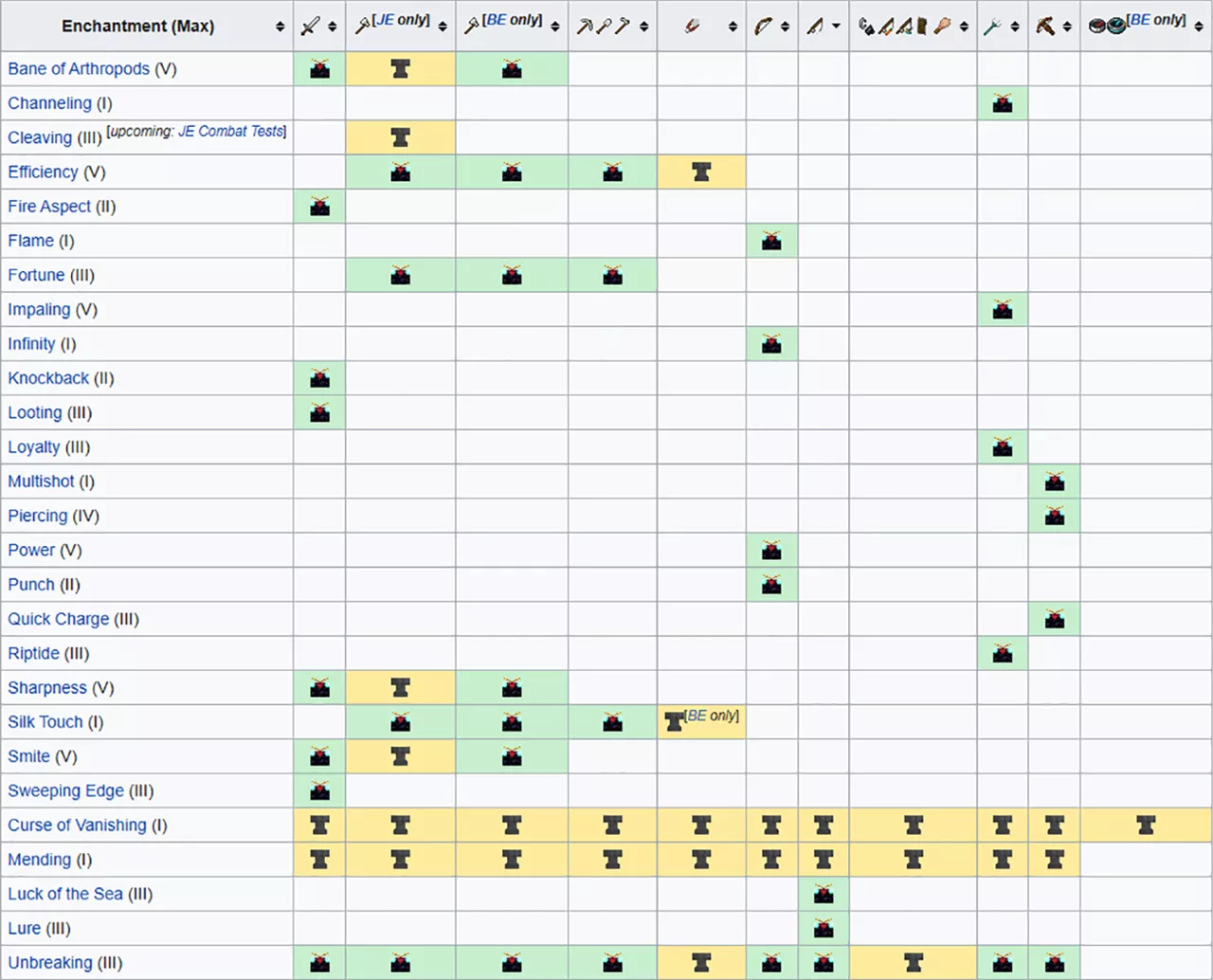Screen dimensions: 1213x980
Task: Sort the trident column using its arrow
Action: tap(1015, 27)
